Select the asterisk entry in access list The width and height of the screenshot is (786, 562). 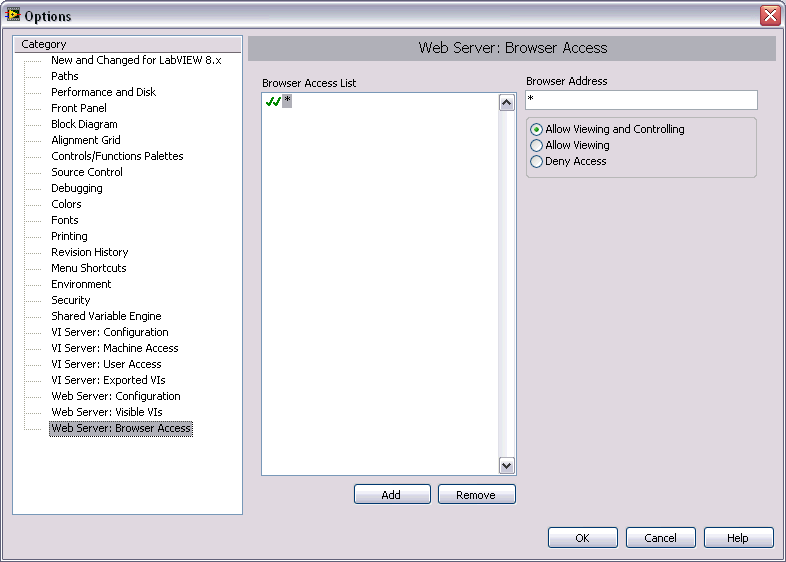[287, 101]
